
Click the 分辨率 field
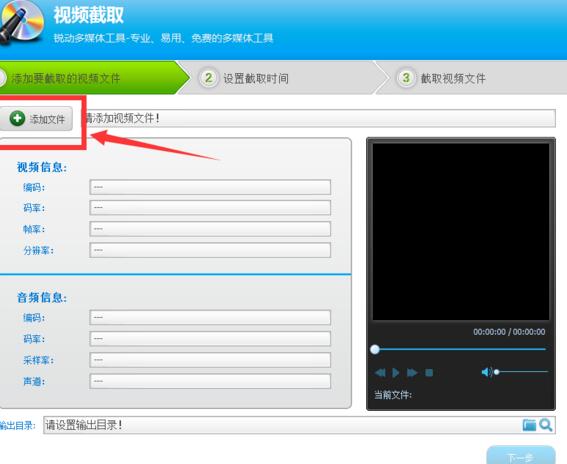210,250
